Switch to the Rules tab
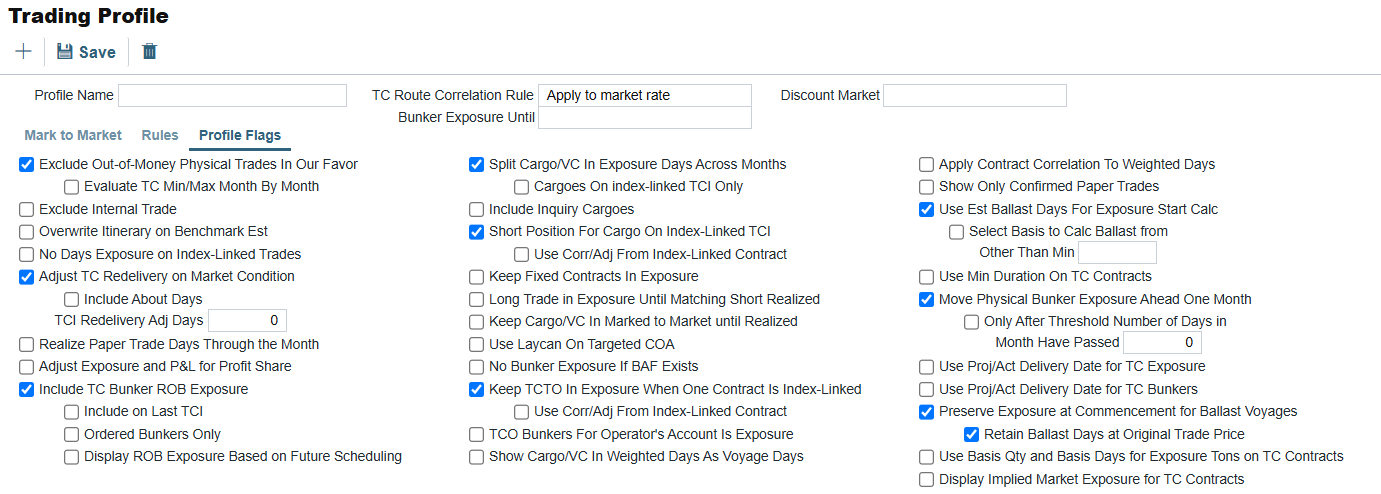 pyautogui.click(x=160, y=135)
